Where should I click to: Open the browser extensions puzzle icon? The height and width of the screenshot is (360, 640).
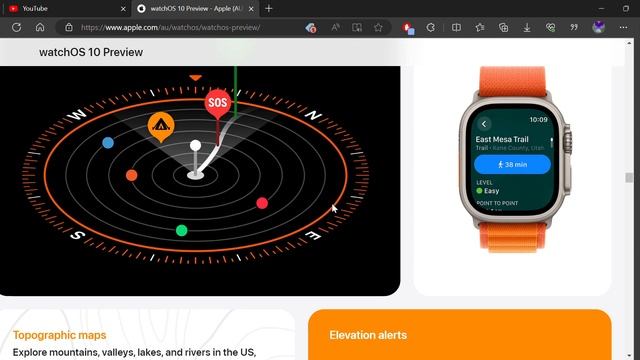pyautogui.click(x=431, y=27)
